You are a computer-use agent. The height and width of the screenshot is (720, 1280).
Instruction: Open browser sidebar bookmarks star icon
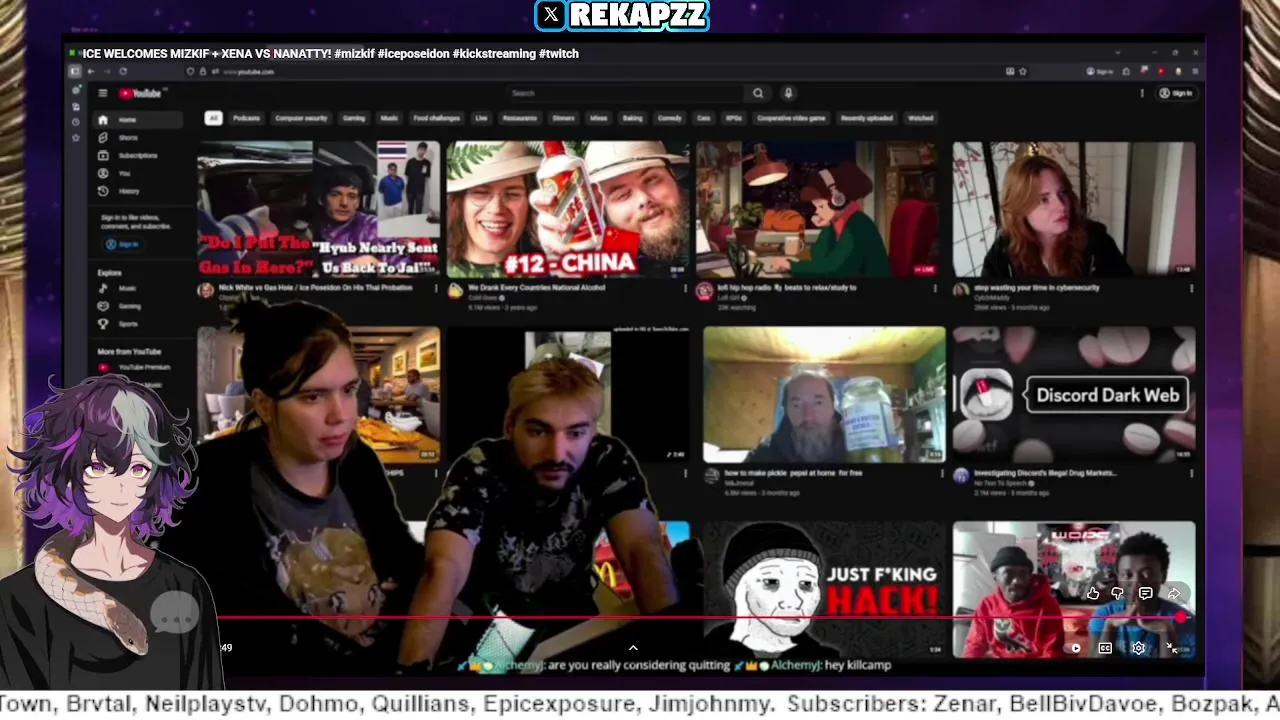pyautogui.click(x=76, y=138)
